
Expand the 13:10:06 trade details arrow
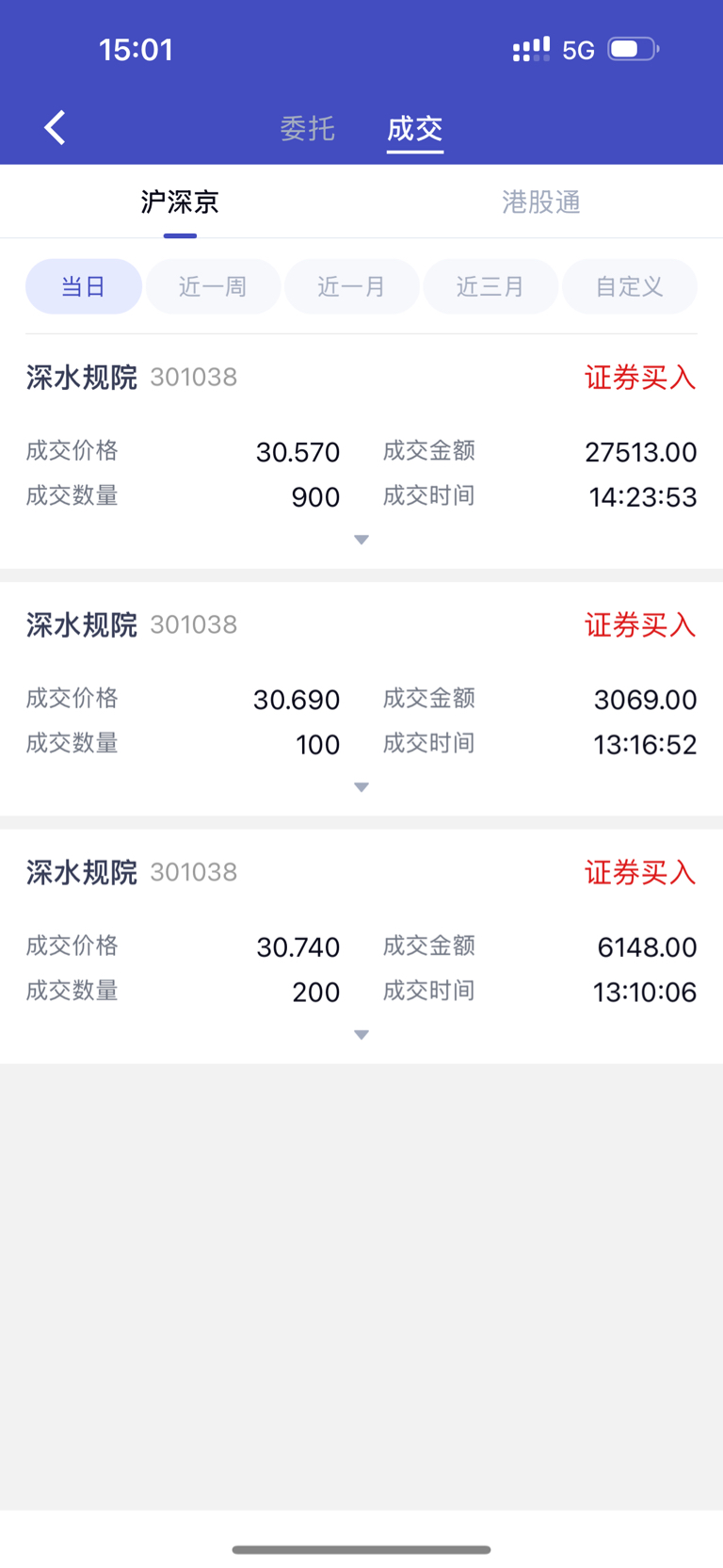coord(361,1035)
